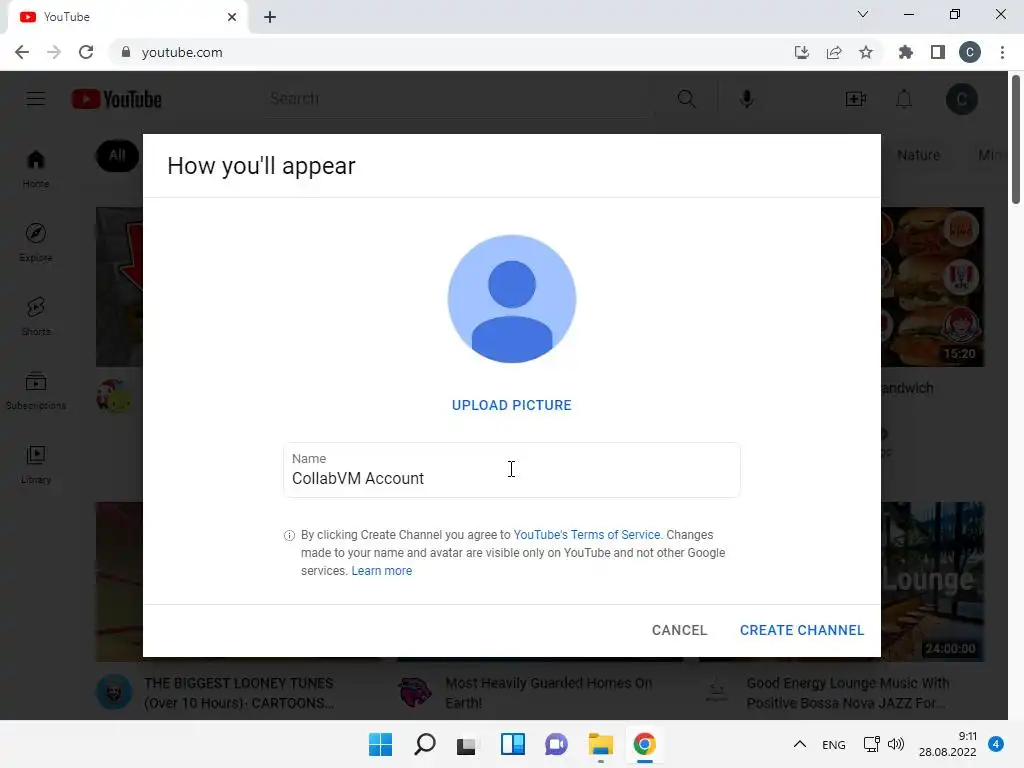Select the Nature filter chip

click(x=918, y=155)
